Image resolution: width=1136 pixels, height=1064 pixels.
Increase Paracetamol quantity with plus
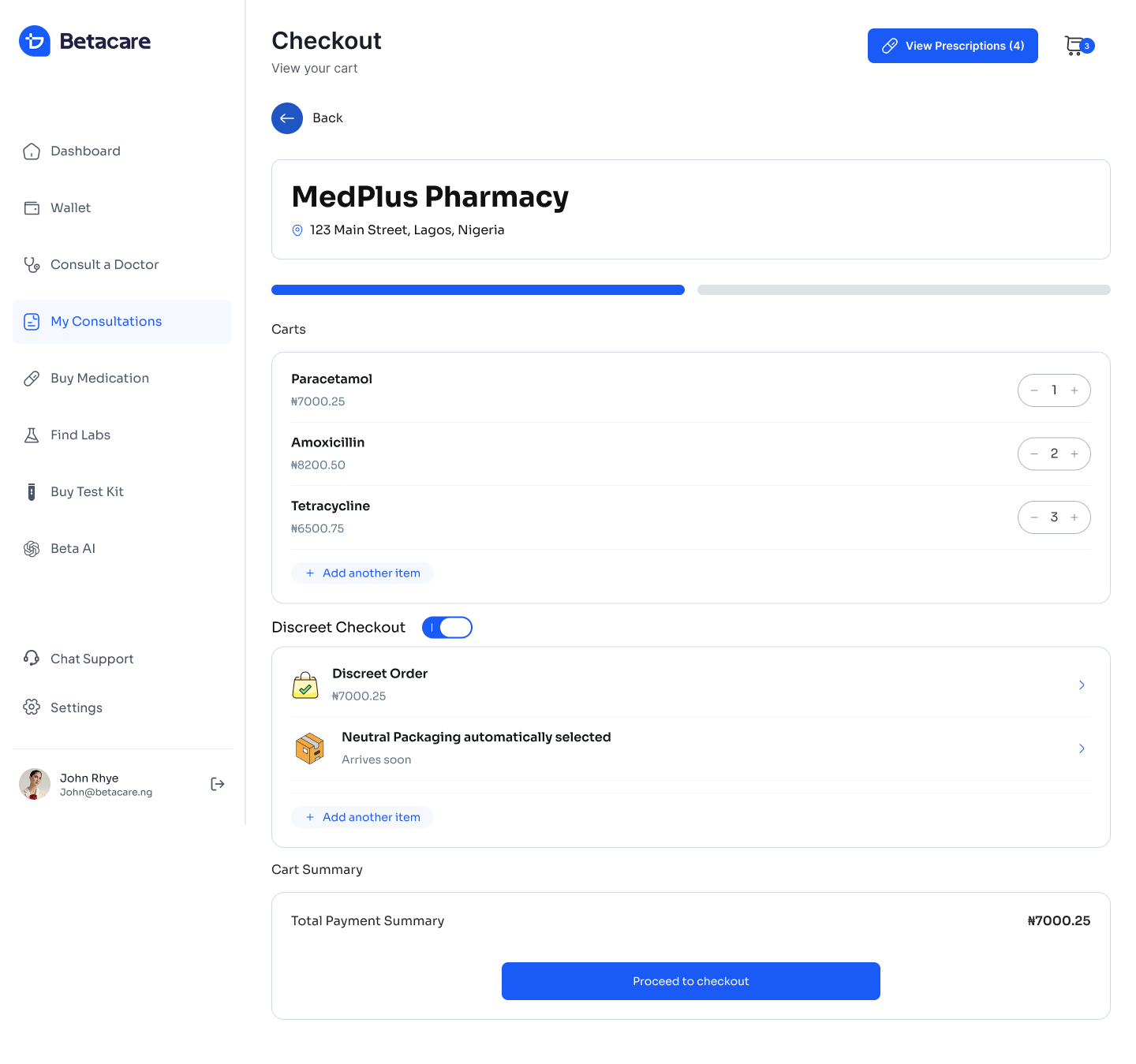[x=1074, y=390]
